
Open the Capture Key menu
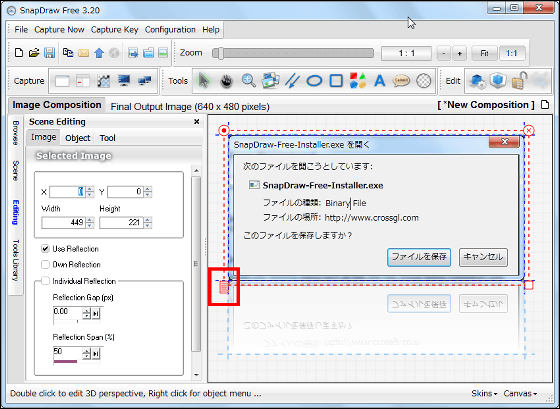tap(114, 30)
